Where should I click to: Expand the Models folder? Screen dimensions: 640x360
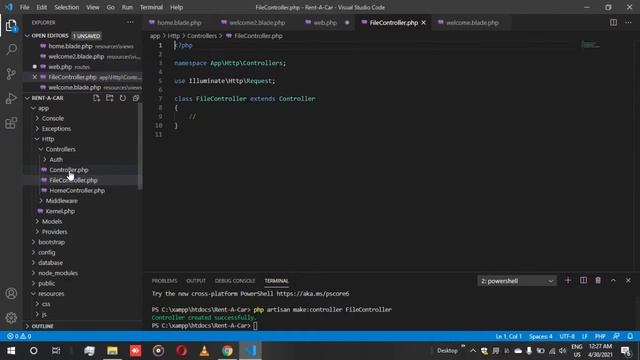tap(37, 221)
